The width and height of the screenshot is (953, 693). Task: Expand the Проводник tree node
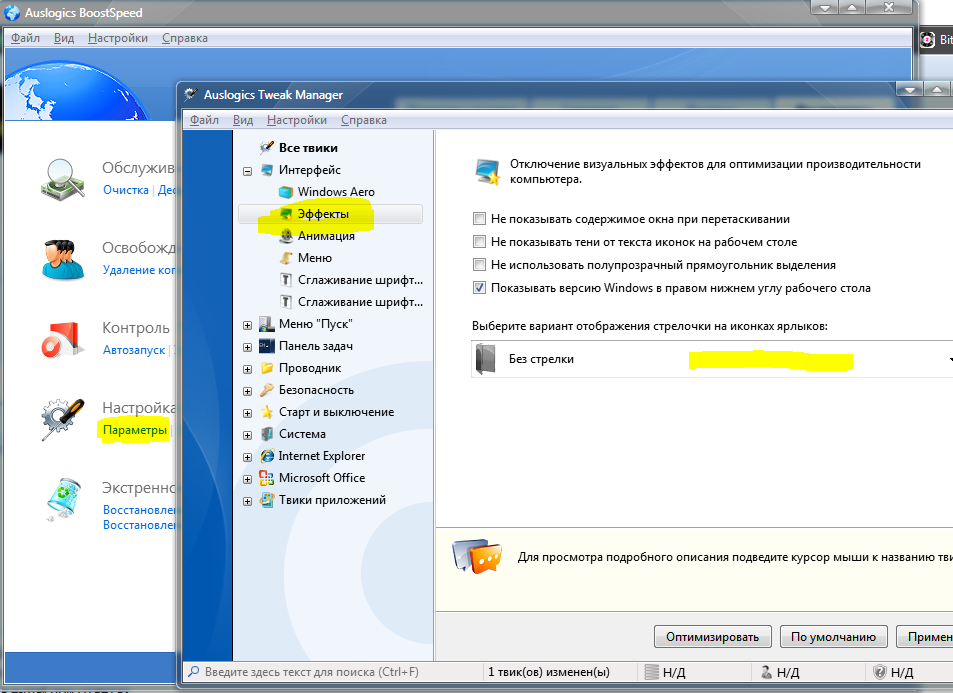(x=247, y=369)
